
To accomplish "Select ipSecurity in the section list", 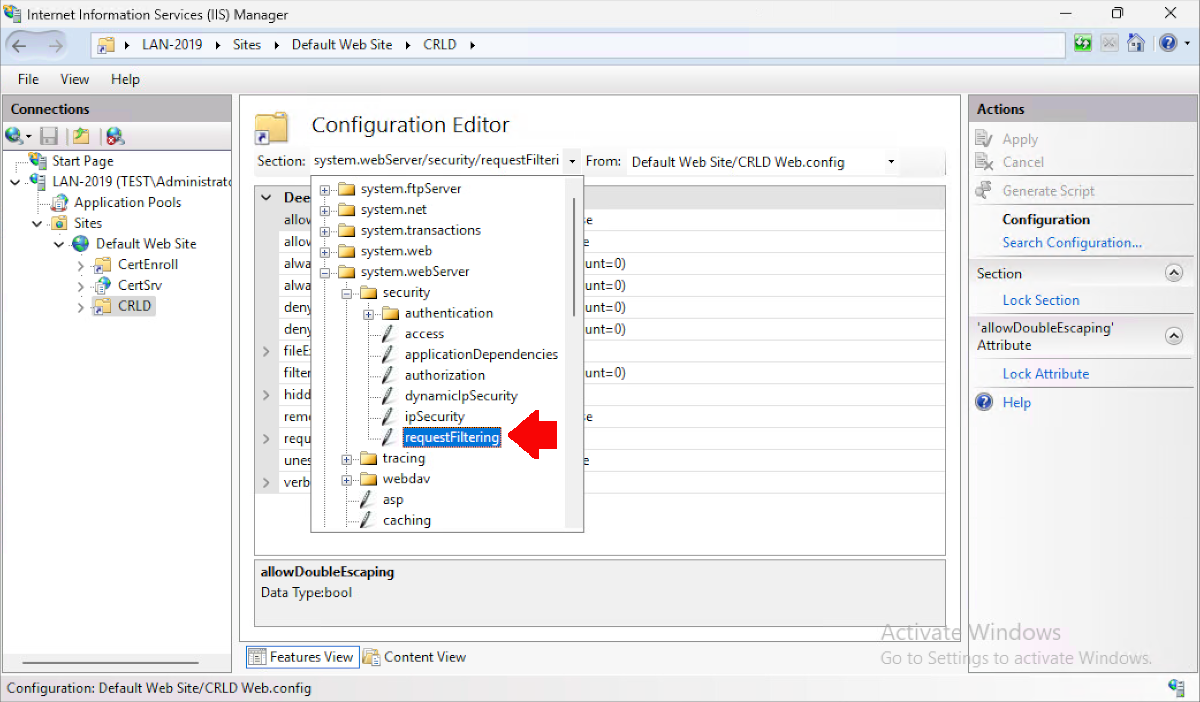I will pyautogui.click(x=434, y=417).
